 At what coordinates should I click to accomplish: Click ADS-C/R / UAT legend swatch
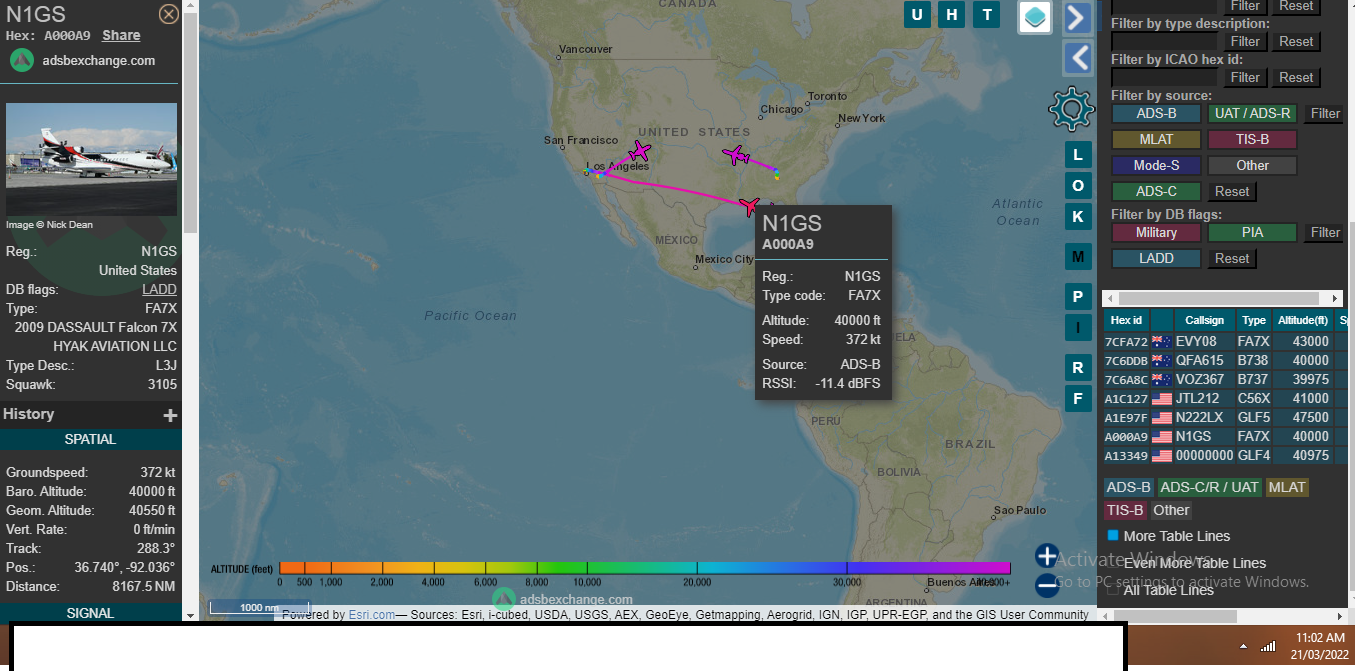1210,487
